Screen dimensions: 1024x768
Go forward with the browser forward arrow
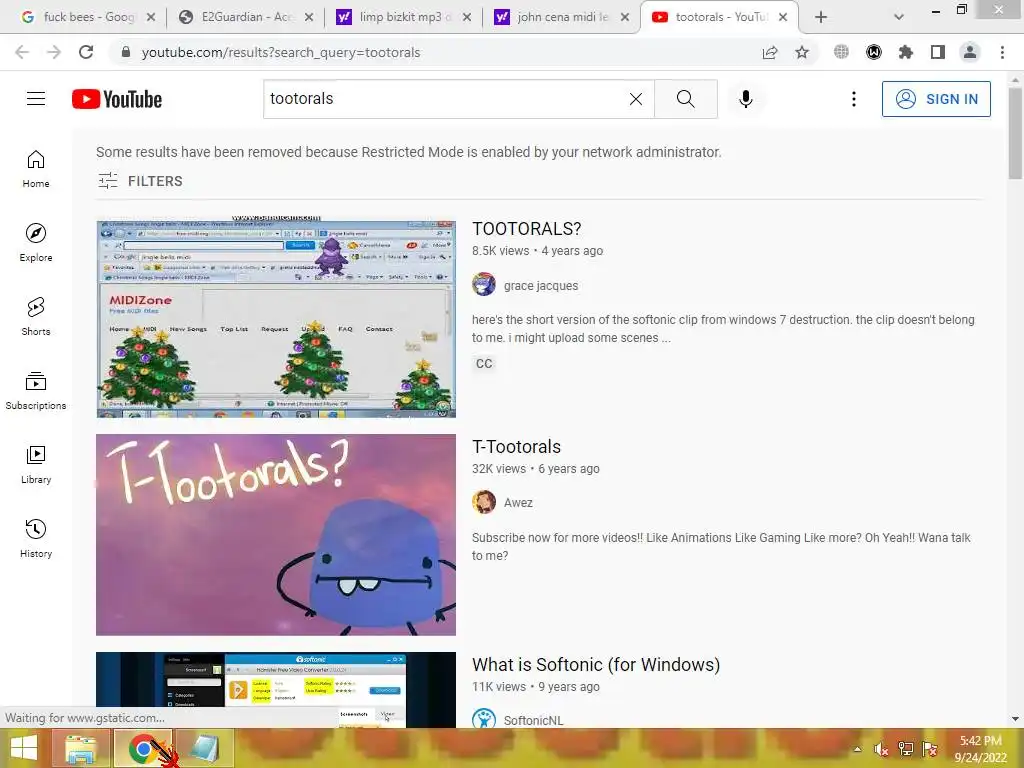click(54, 52)
